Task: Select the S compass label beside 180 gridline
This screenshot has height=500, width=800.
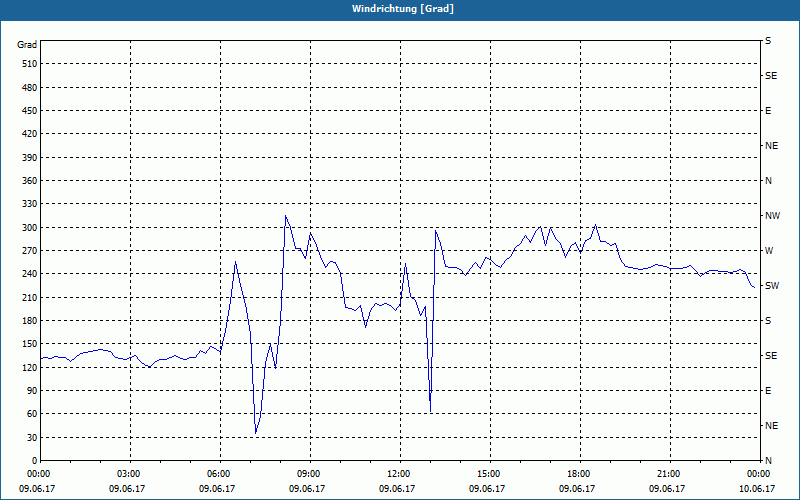Action: pyautogui.click(x=768, y=321)
